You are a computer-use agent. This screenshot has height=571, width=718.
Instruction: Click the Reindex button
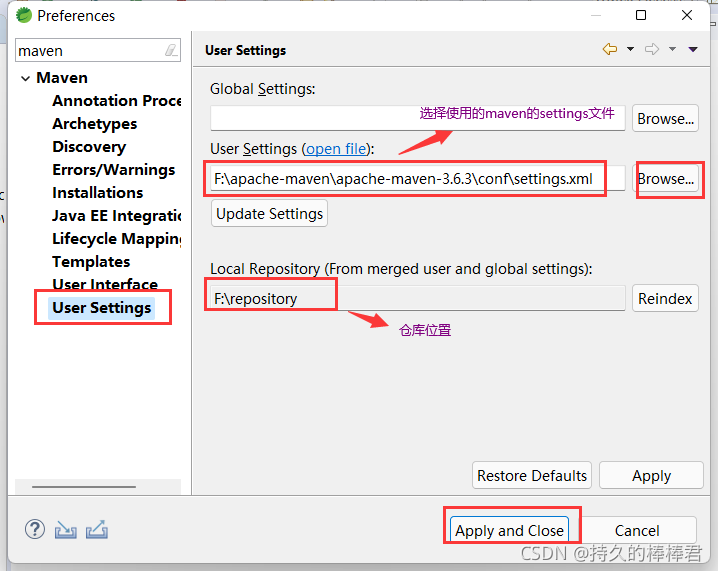[665, 299]
